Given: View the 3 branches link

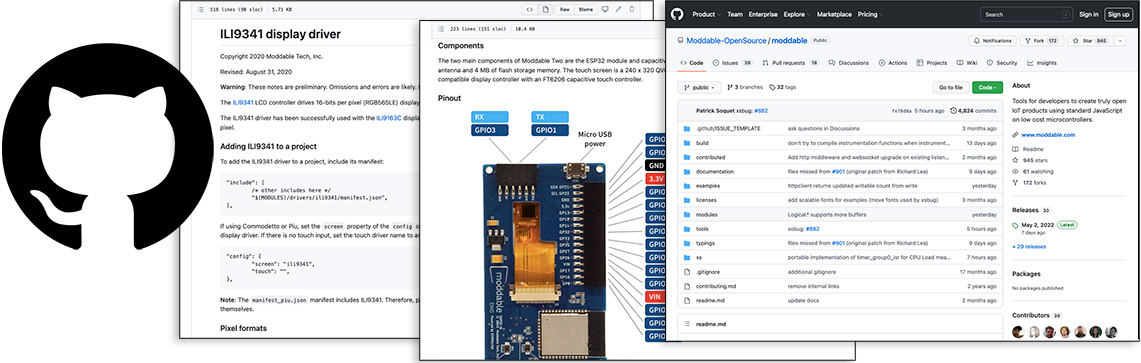Looking at the screenshot, I should [x=744, y=87].
